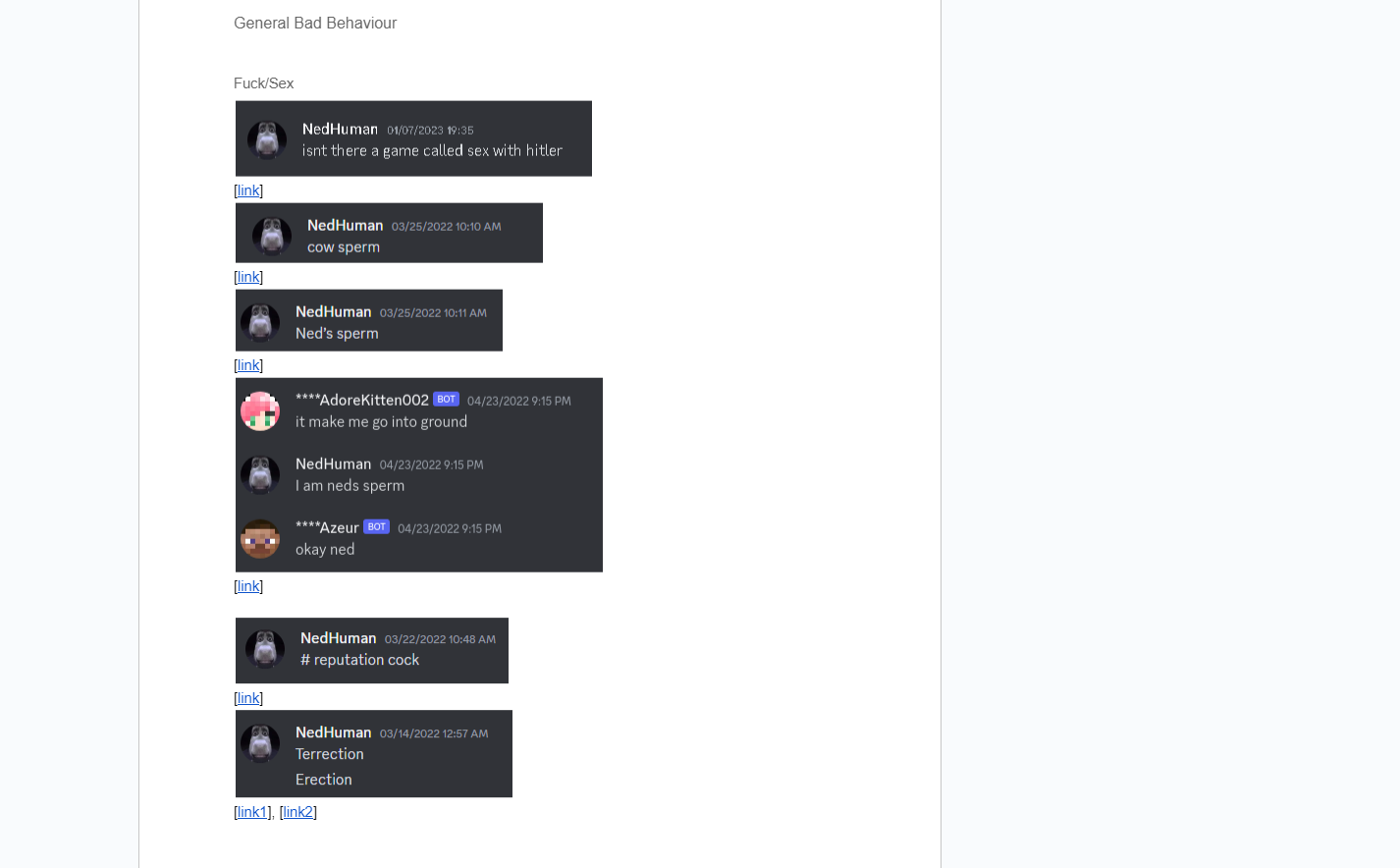The image size is (1400, 868).
Task: Open the link under the 'okay ned' conversation
Action: click(x=248, y=586)
